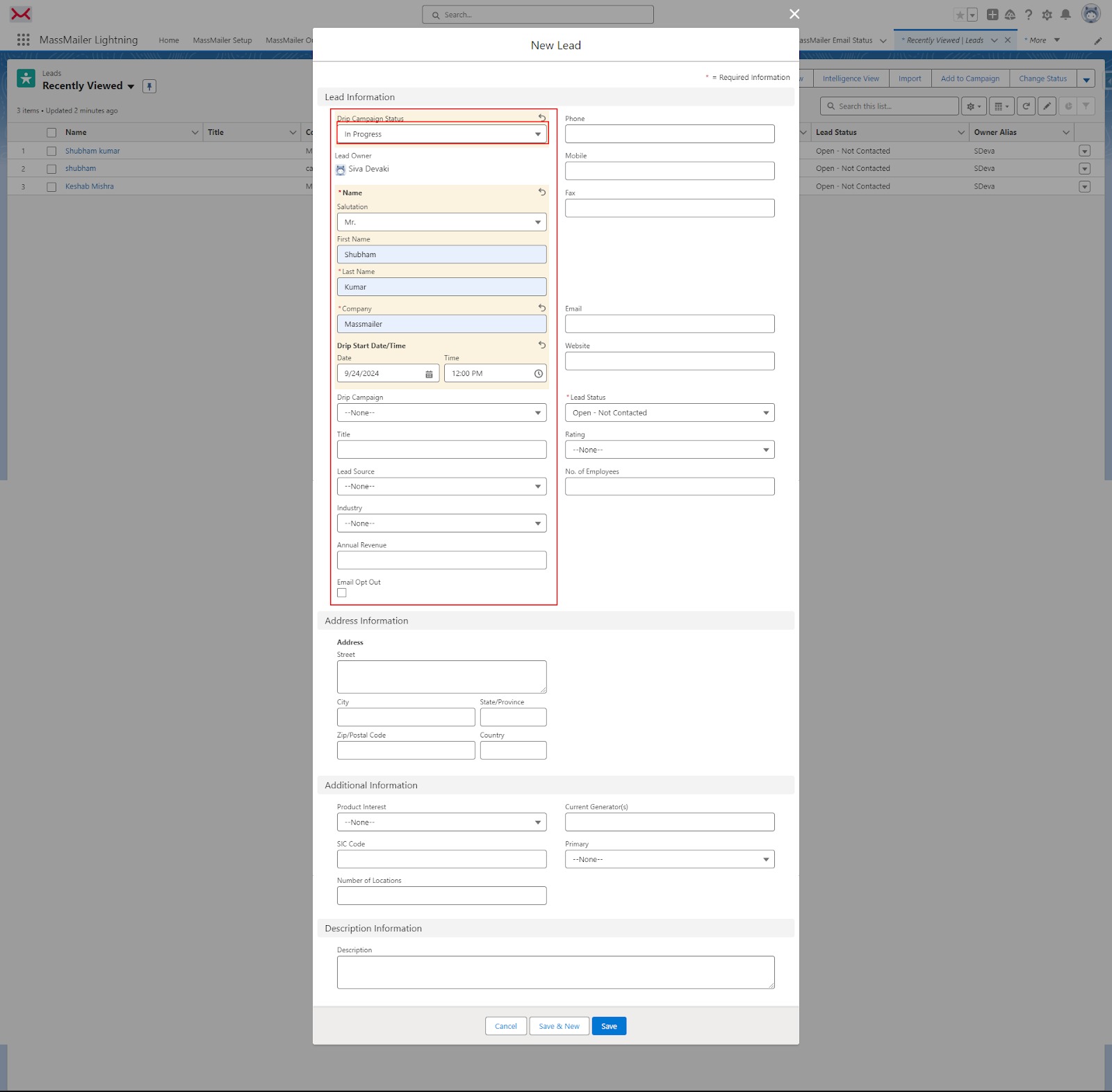Viewport: 1112px width, 1092px height.
Task: Open row actions for Shubham kumar
Action: [x=1085, y=151]
